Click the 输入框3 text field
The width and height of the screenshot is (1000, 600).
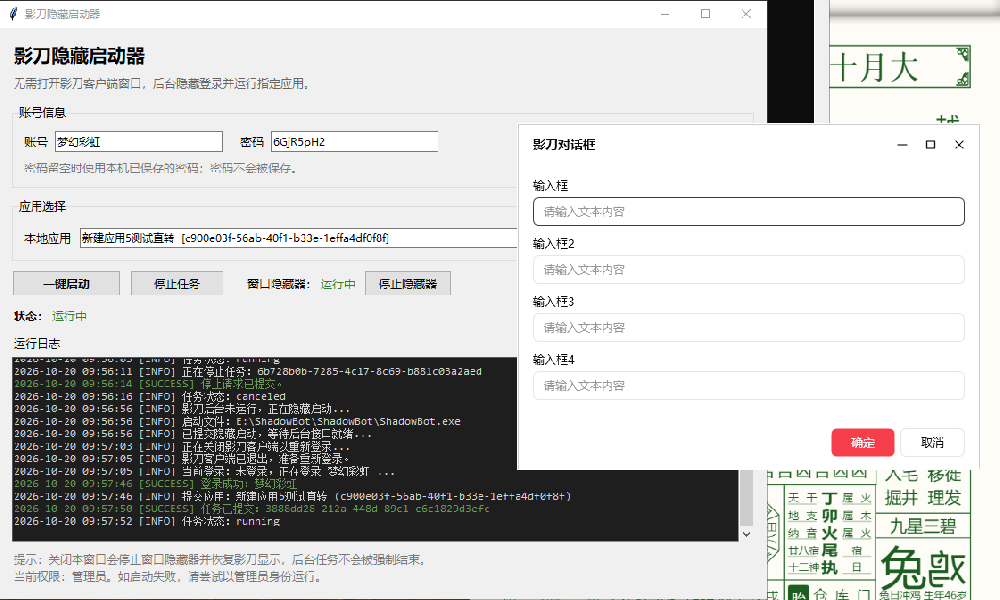click(x=749, y=328)
